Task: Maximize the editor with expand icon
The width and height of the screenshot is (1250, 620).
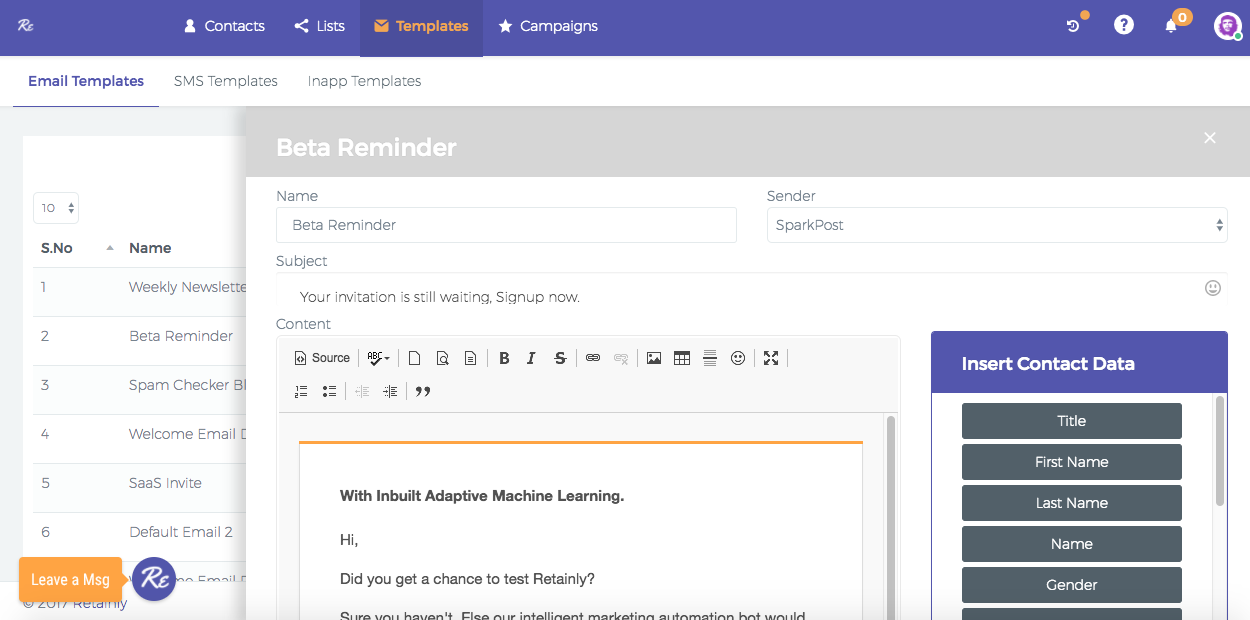Action: [771, 358]
